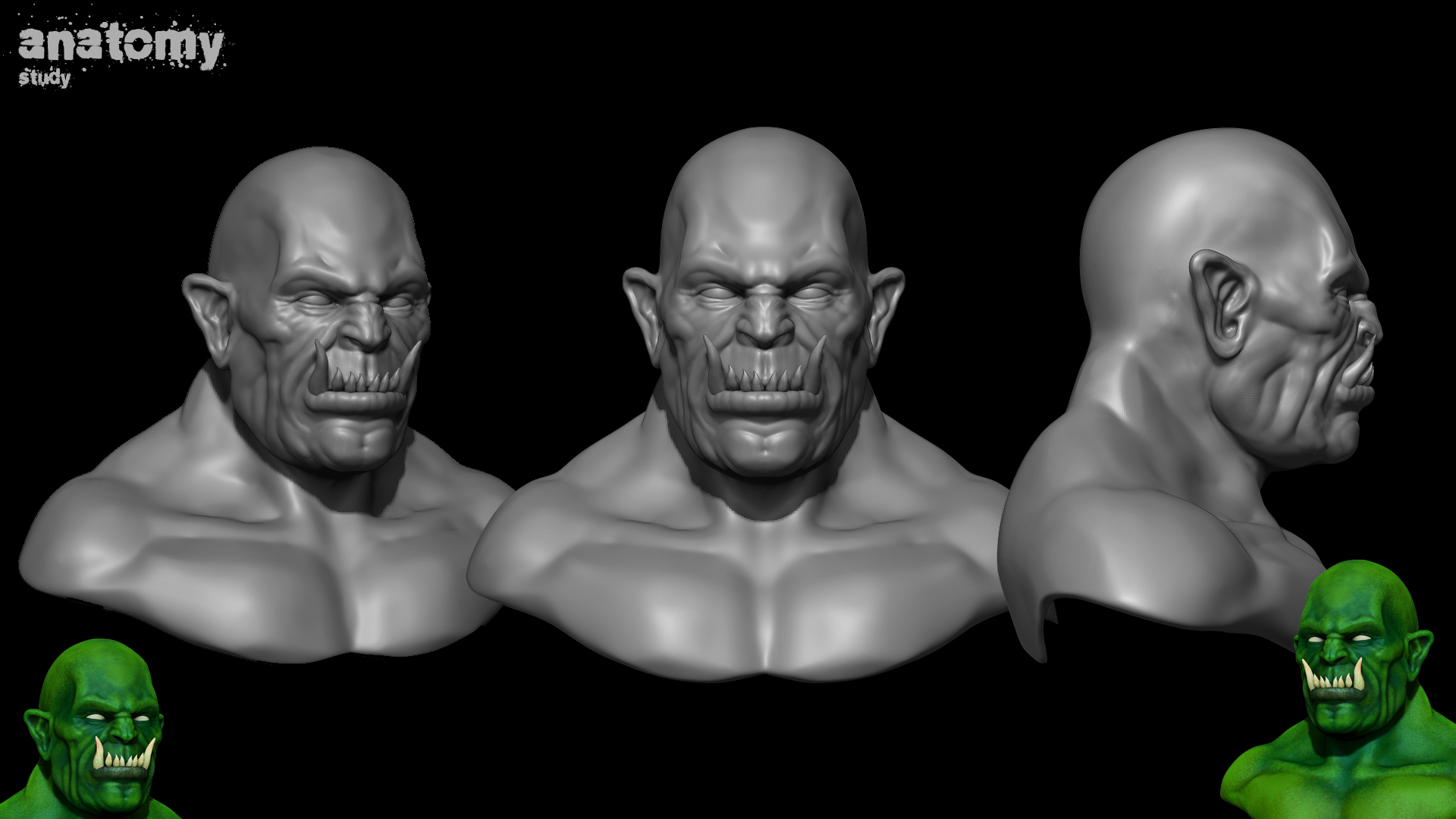Click the 'anatomy' title text
1456x819 pixels.
(x=121, y=45)
